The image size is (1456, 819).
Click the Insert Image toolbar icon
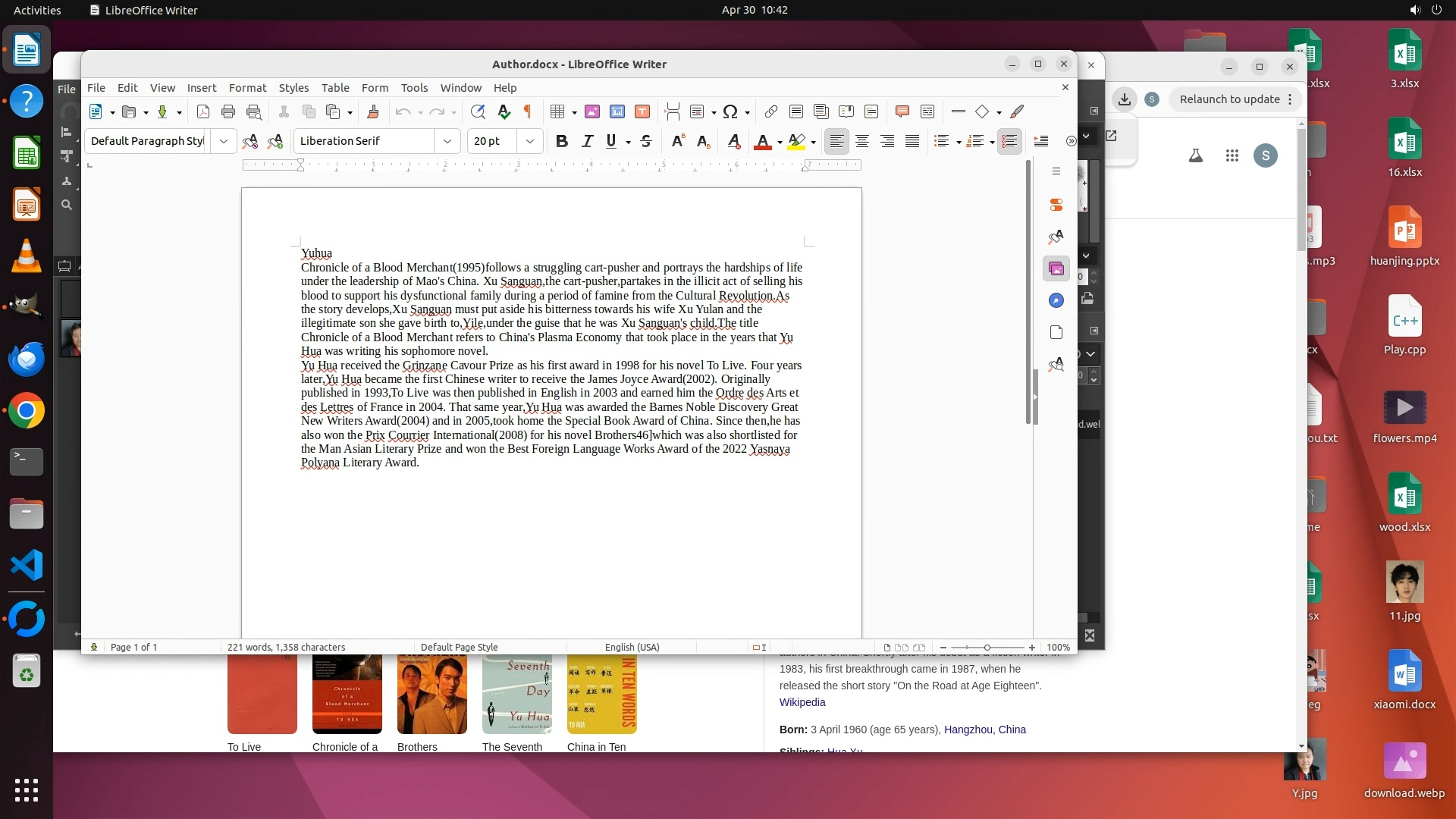[591, 112]
